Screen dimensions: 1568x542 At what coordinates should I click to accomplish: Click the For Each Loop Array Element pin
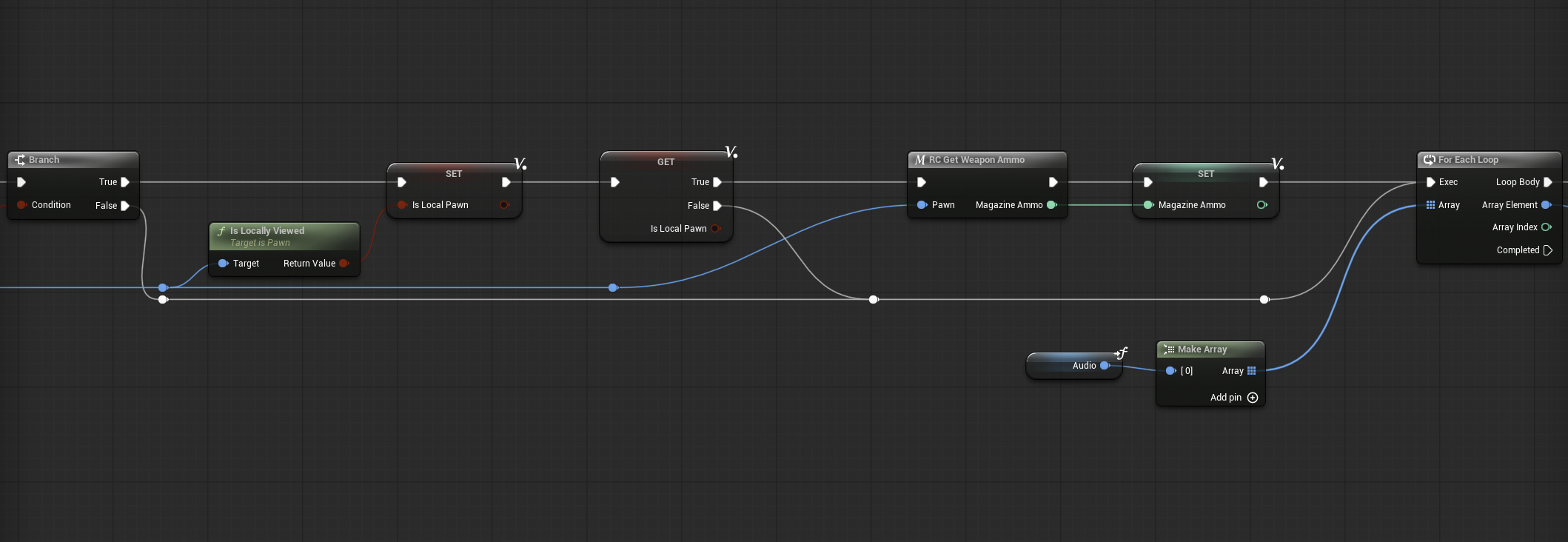pos(1547,205)
